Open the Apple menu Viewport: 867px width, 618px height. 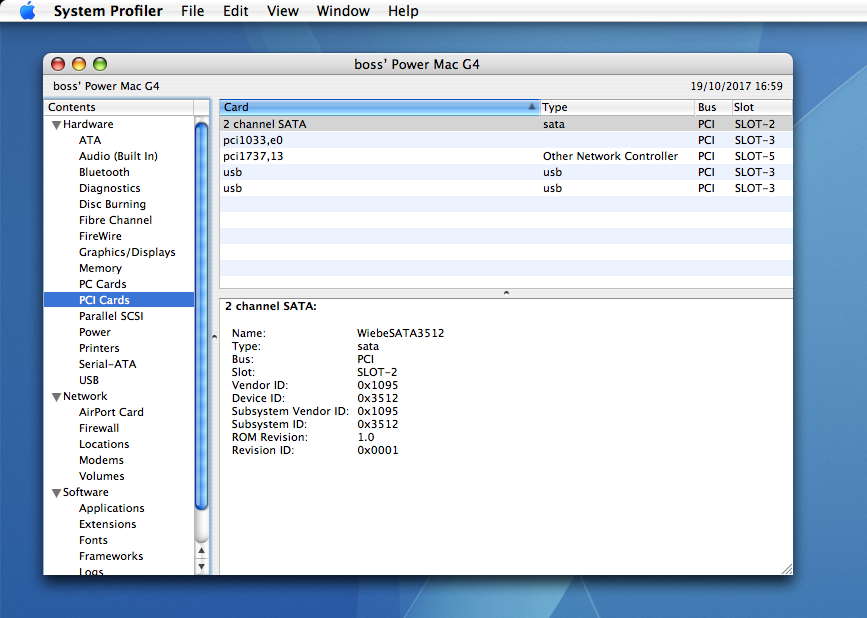tap(27, 11)
